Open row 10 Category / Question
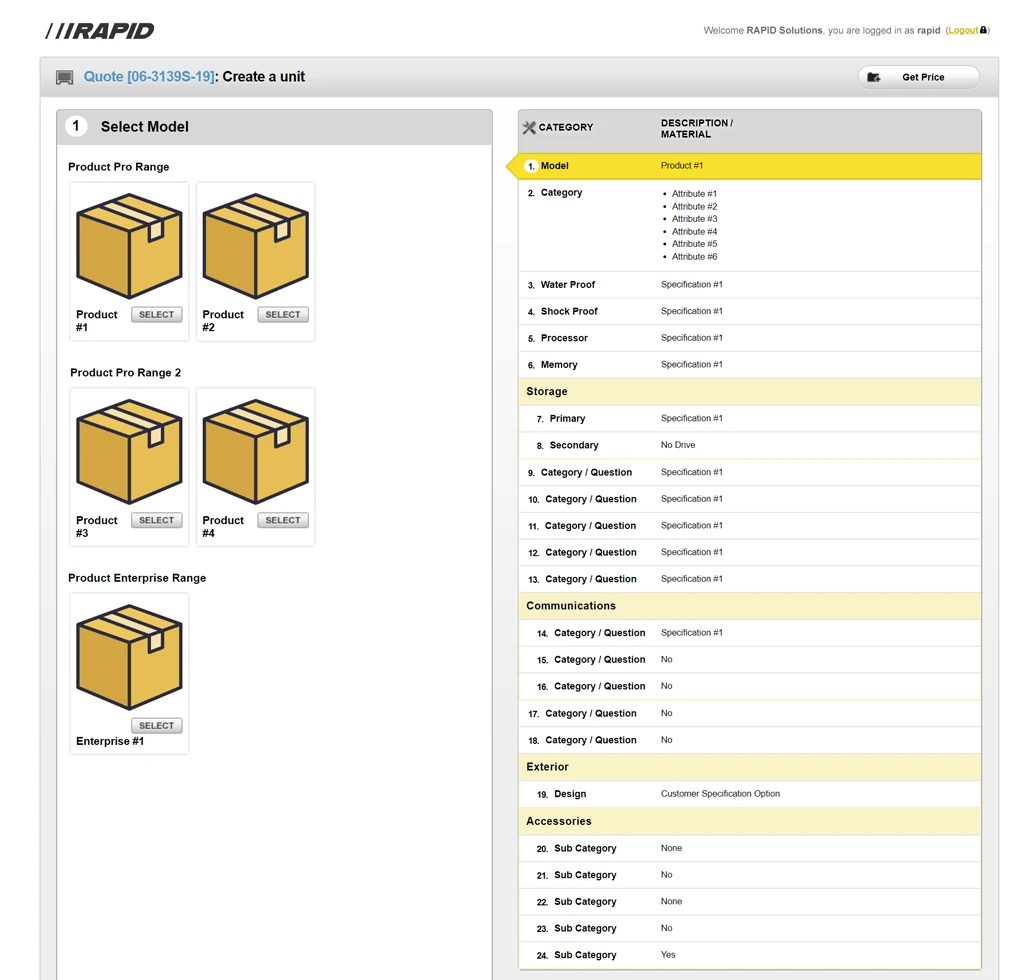The height and width of the screenshot is (980, 1024). [749, 499]
